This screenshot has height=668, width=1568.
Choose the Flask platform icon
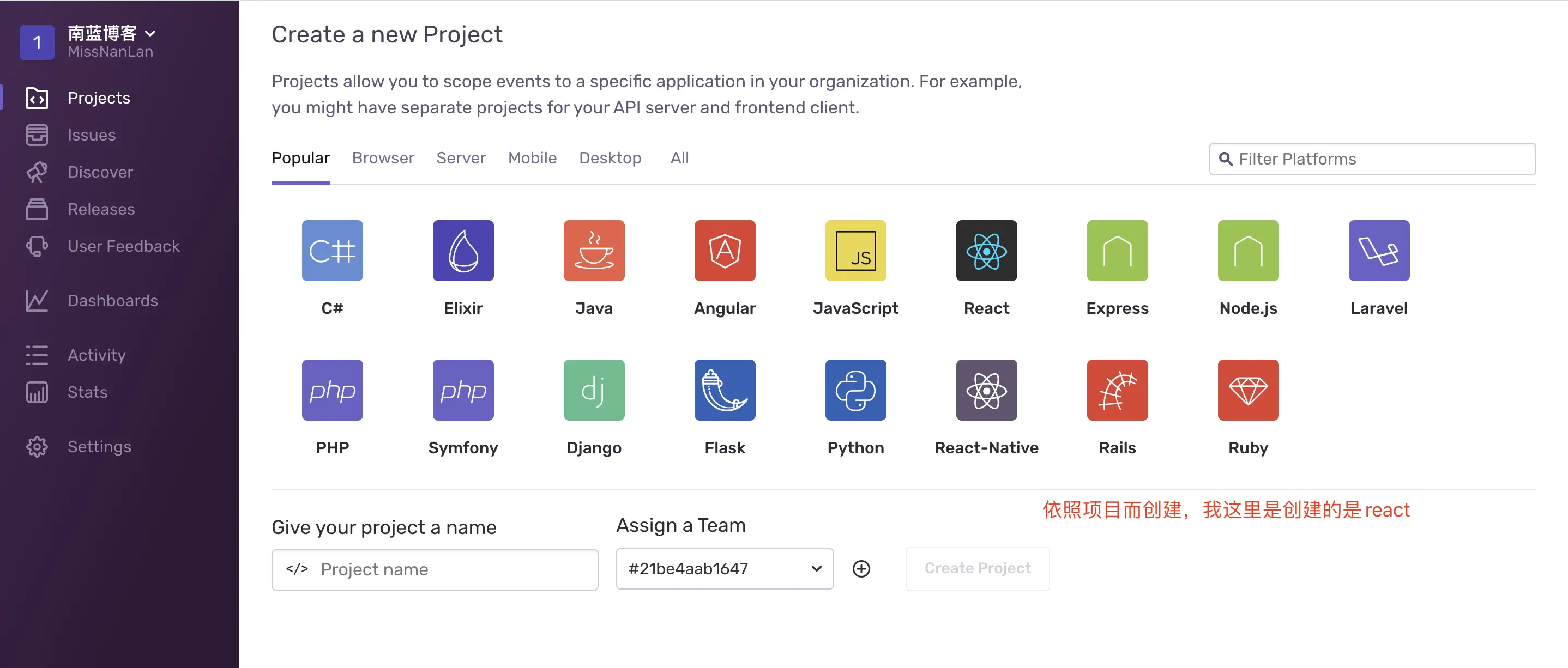pos(725,390)
